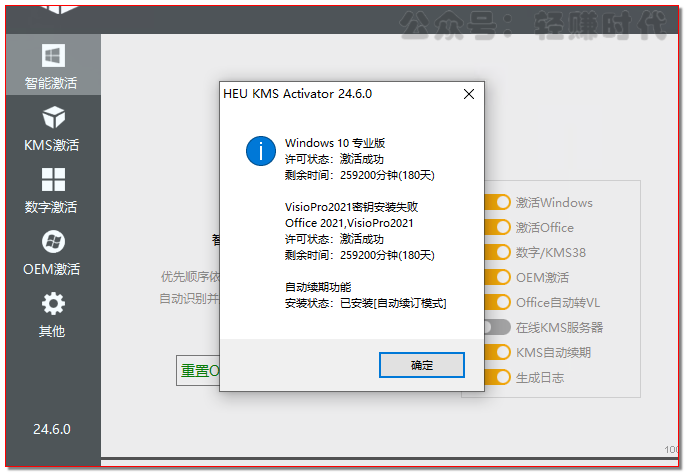Screen dimensions: 685x473
Task: Click the green 重置 link
Action: [x=196, y=370]
